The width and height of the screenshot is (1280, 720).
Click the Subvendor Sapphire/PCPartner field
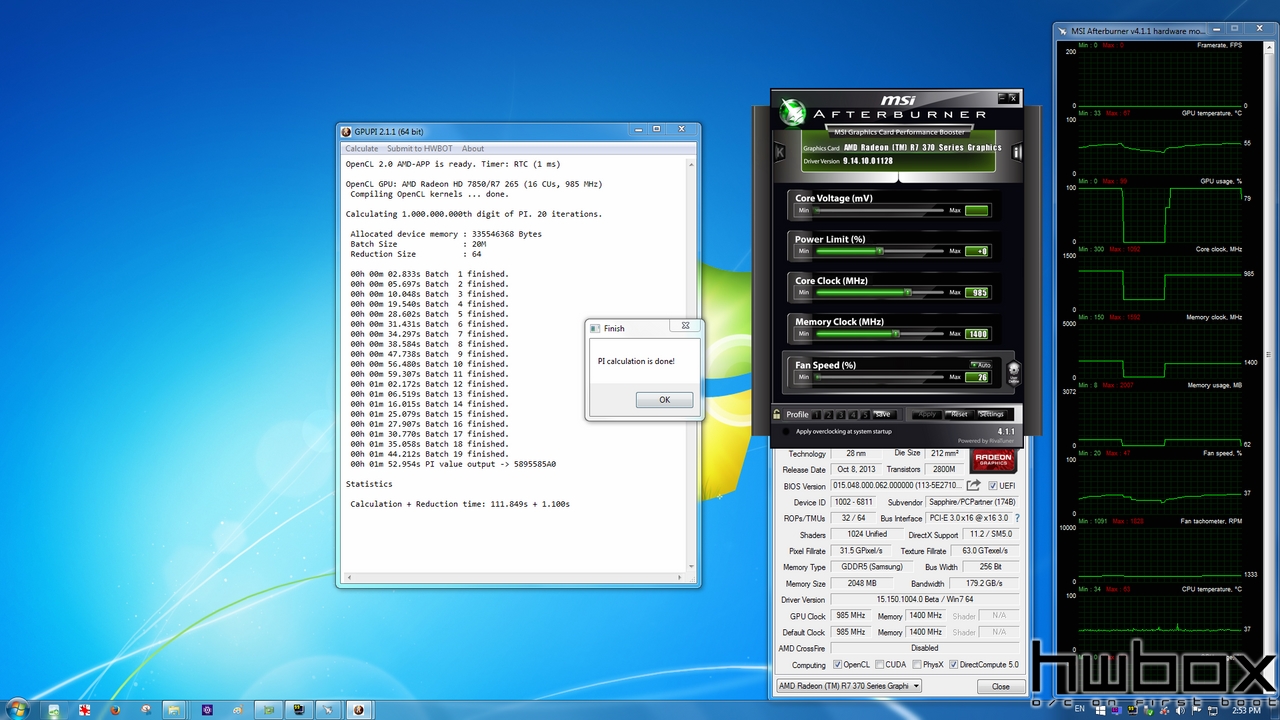(972, 502)
